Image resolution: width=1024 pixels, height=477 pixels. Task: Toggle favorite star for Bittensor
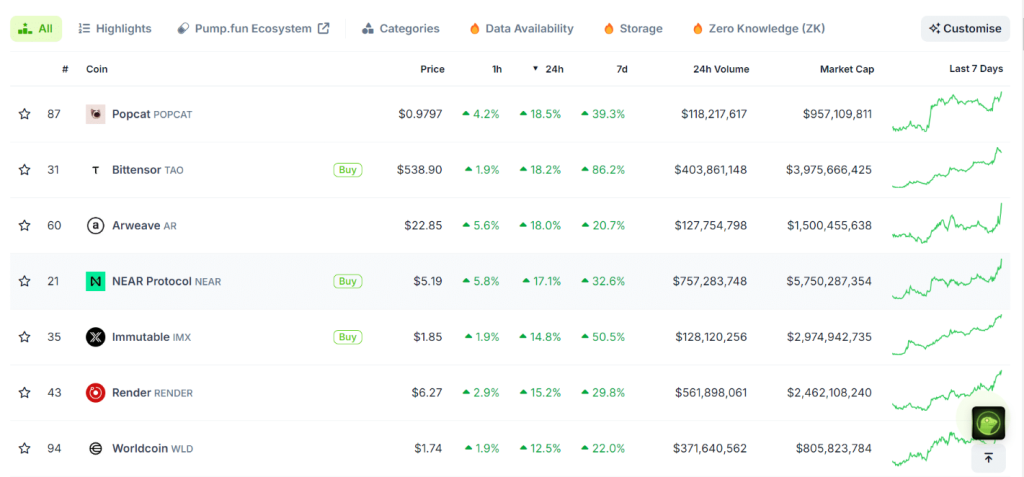point(24,170)
